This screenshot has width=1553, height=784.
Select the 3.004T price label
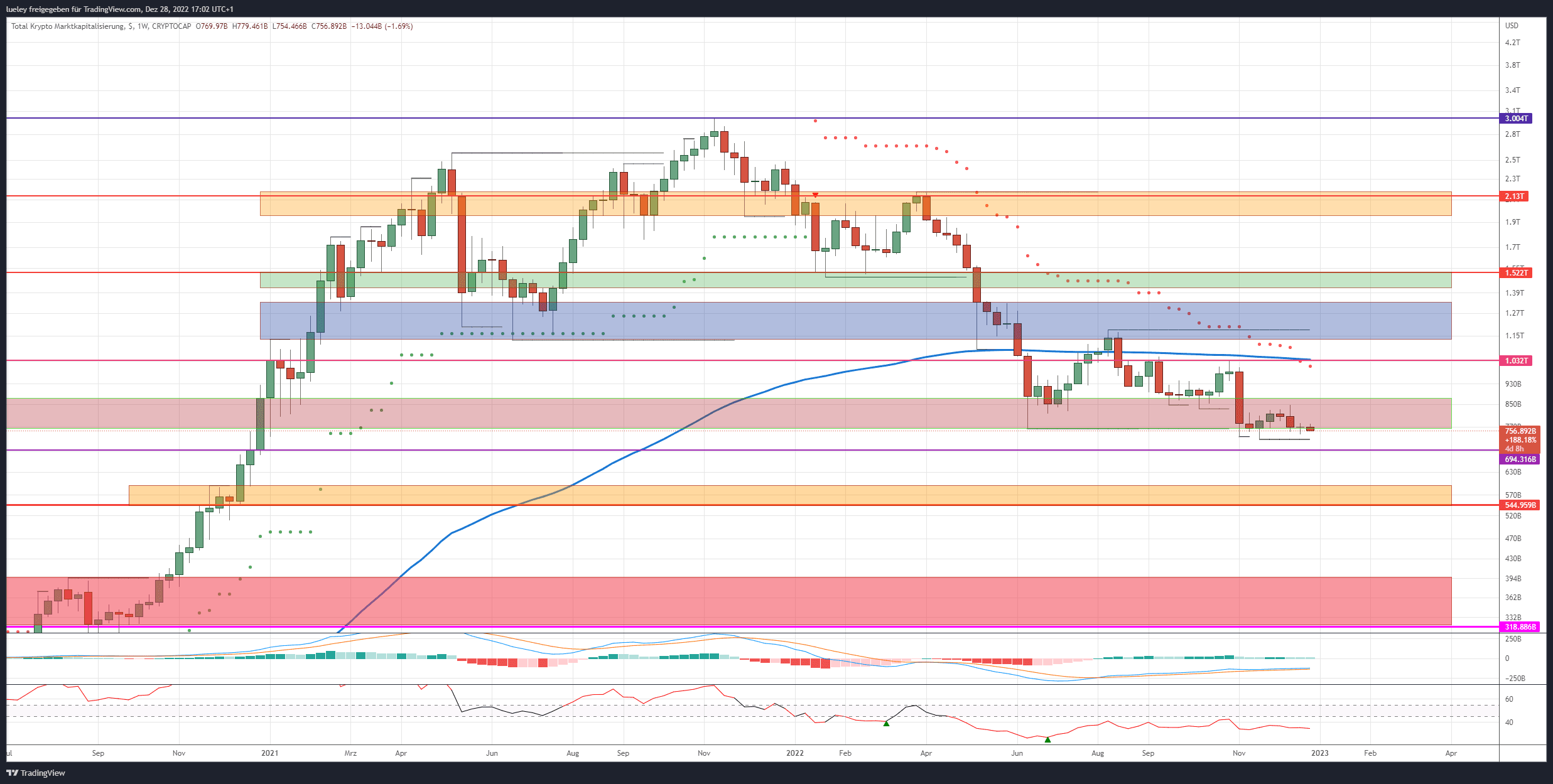[x=1516, y=119]
